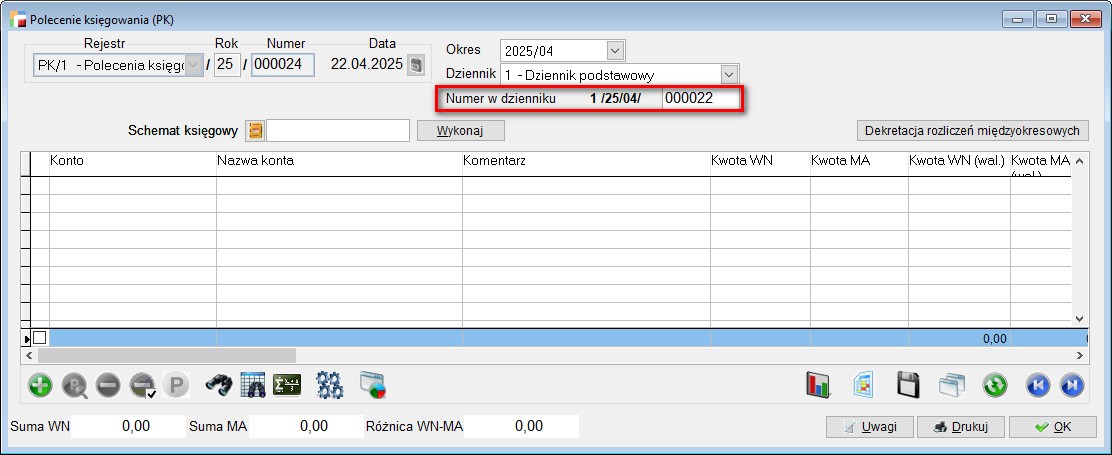1112x455 pixels.
Task: Open the Dziennik podstawowy dropdown
Action: 729,74
